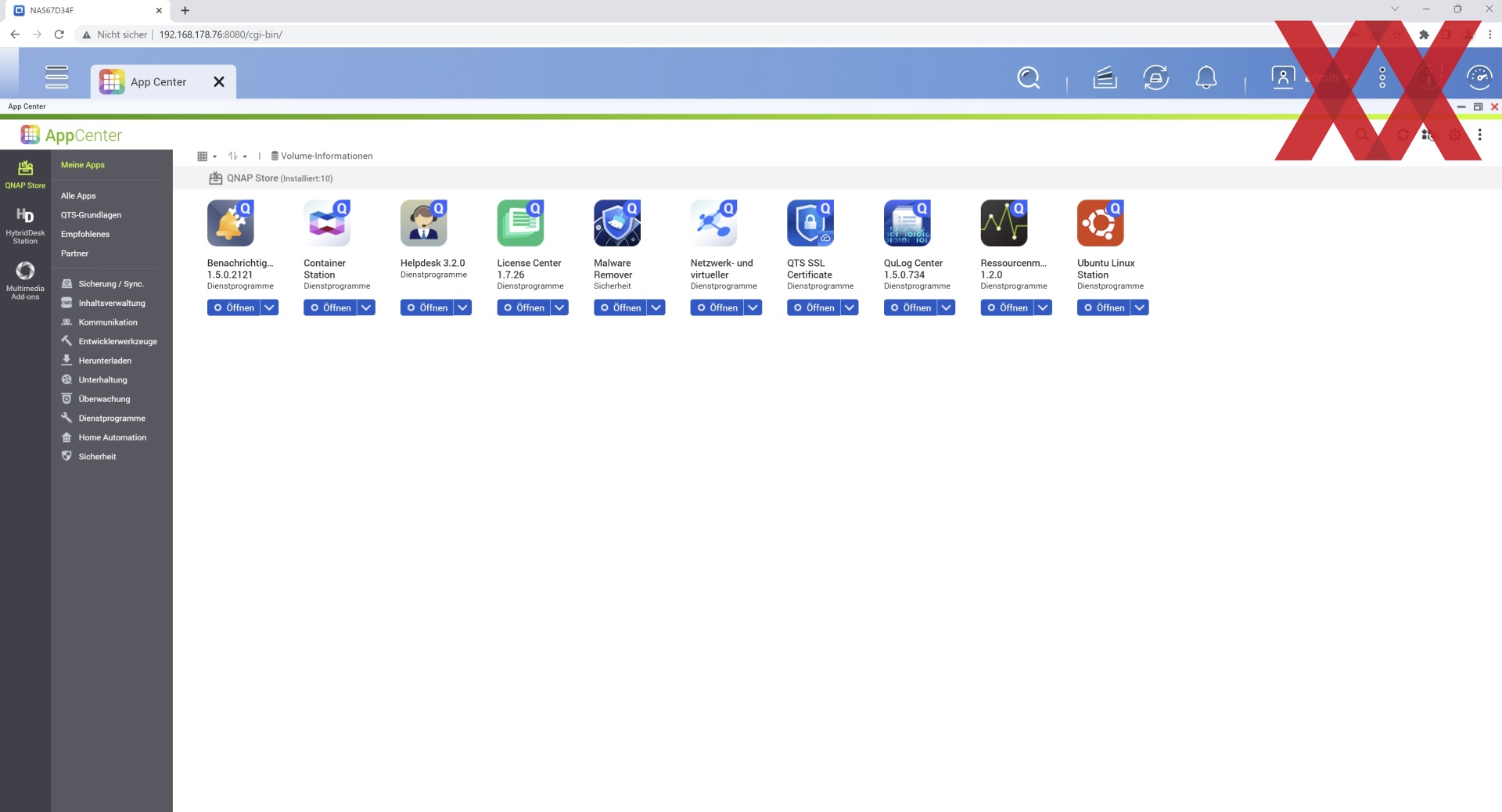The width and height of the screenshot is (1502, 812).
Task: Close the App Center desktop tab
Action: pos(219,82)
